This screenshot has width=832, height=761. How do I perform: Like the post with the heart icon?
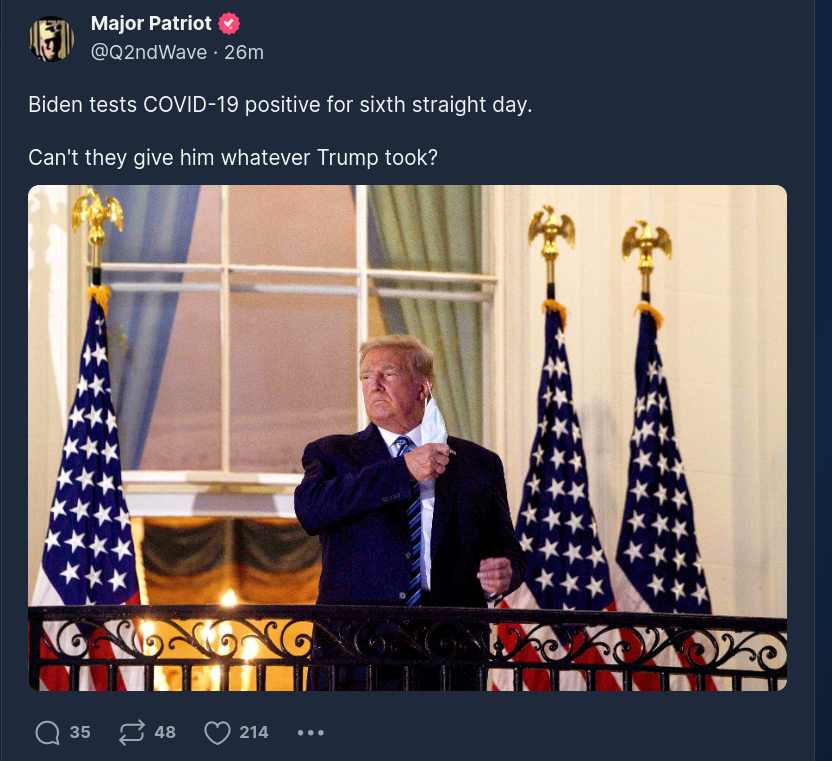point(217,733)
